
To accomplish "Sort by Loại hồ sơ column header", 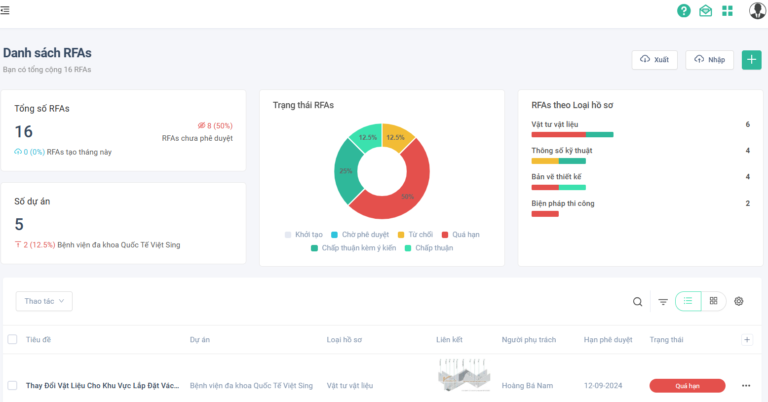I will pyautogui.click(x=344, y=339).
